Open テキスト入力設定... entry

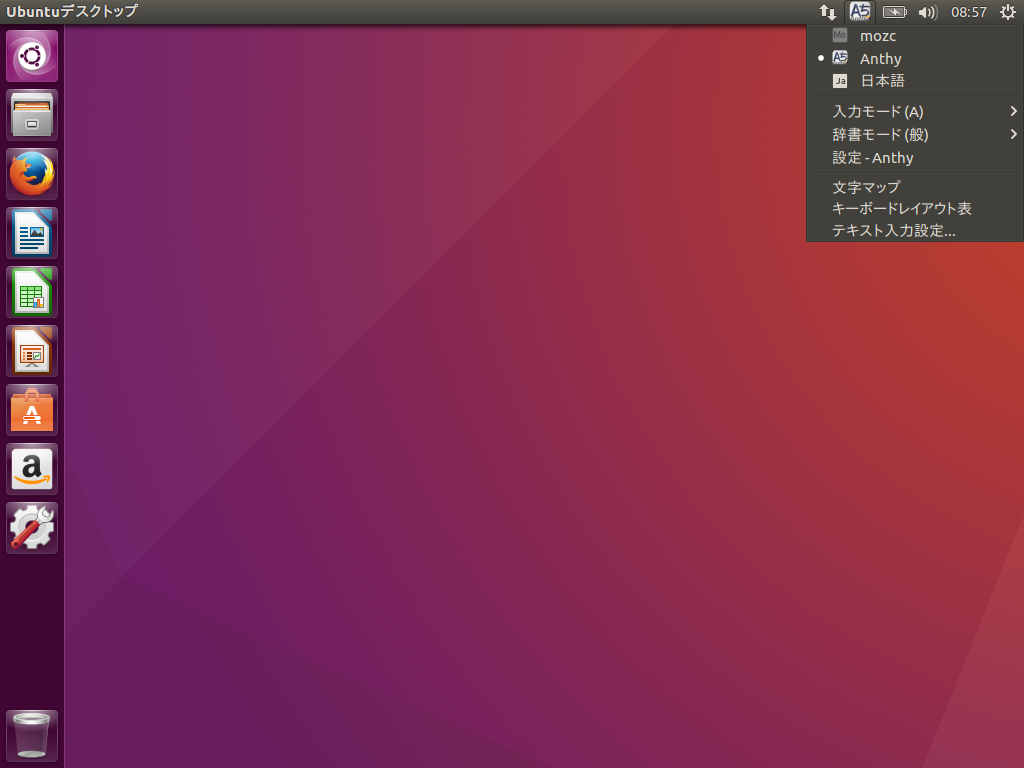pos(893,231)
